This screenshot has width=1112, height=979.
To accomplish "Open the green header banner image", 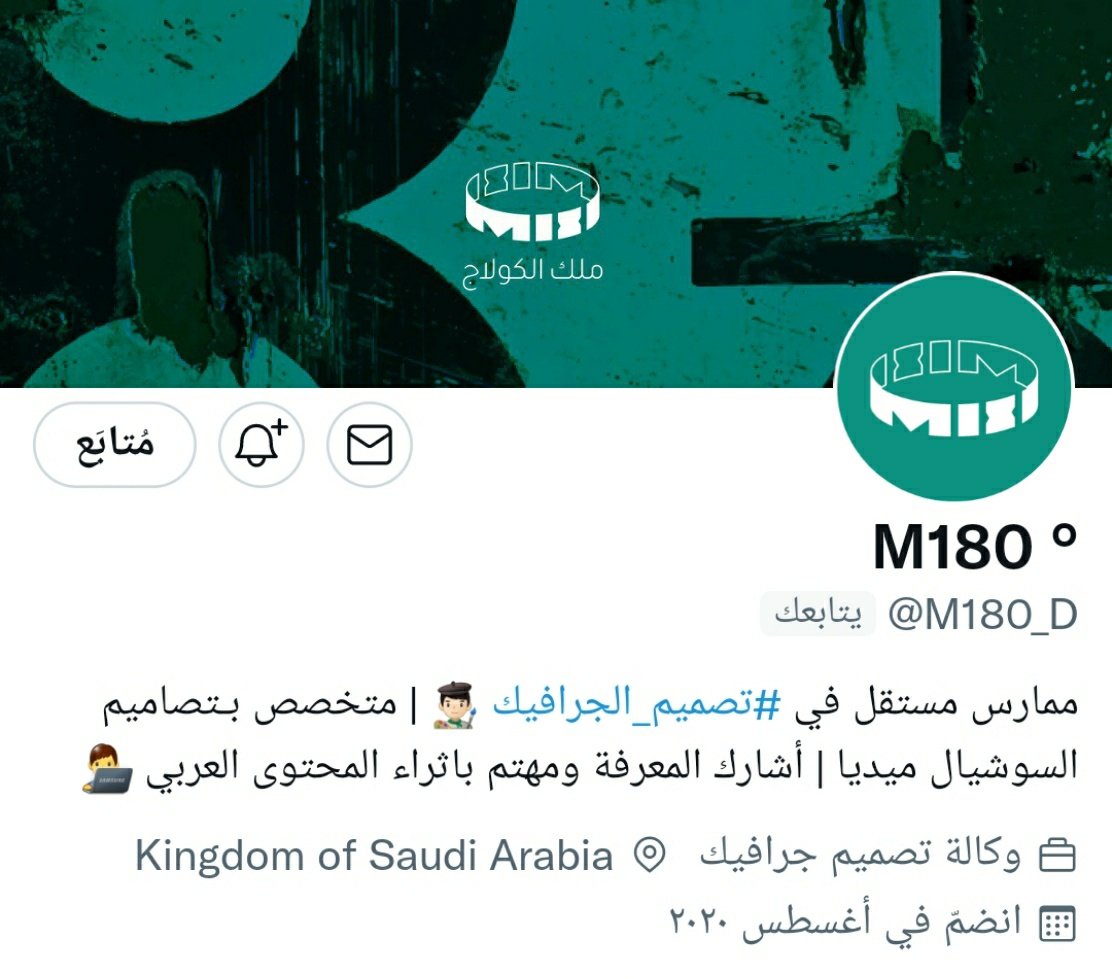I will coord(556,194).
